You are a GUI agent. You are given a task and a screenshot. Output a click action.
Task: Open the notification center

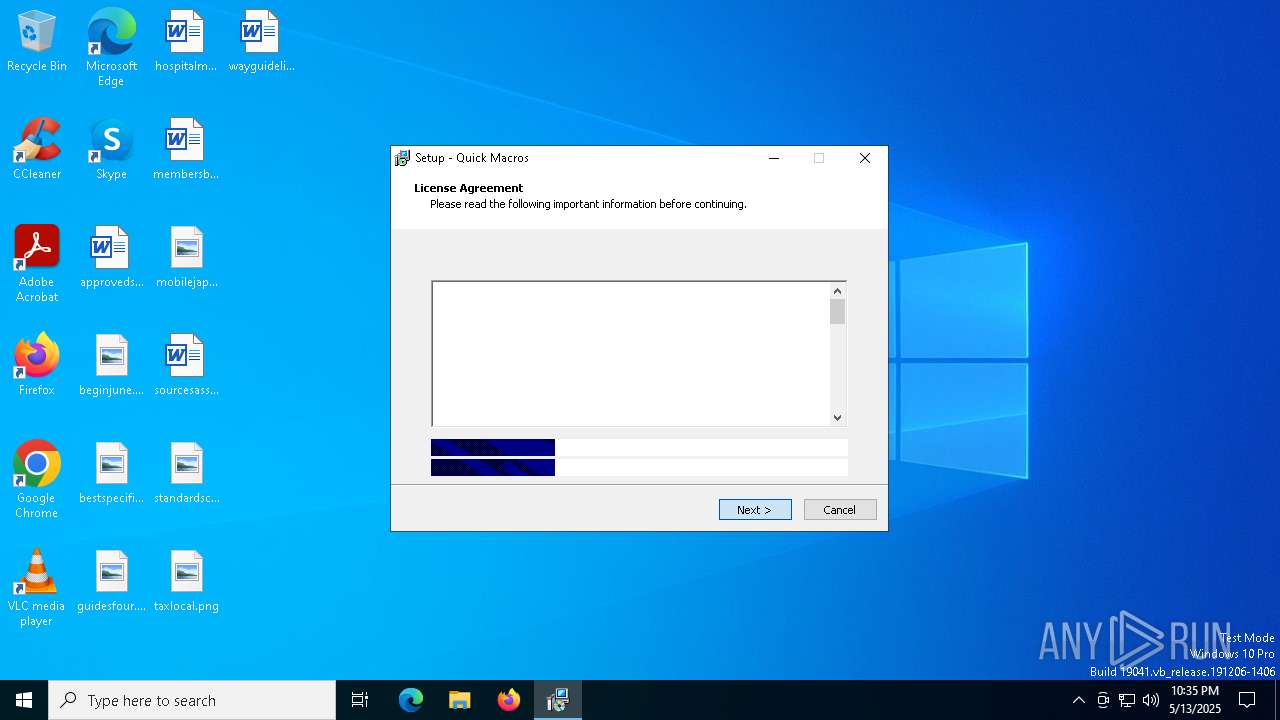(x=1247, y=700)
